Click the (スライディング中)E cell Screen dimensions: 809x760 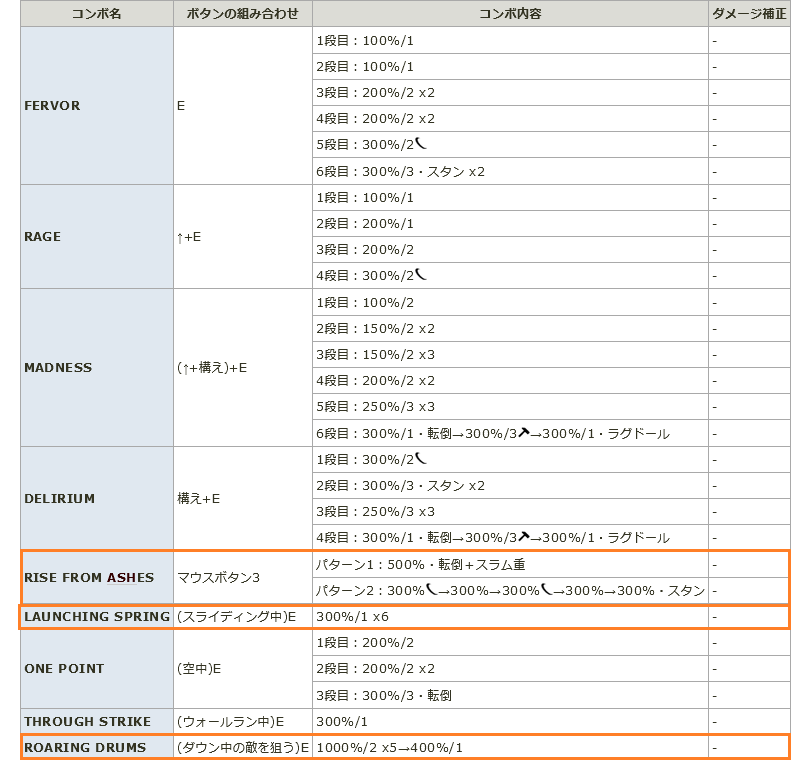(x=242, y=617)
